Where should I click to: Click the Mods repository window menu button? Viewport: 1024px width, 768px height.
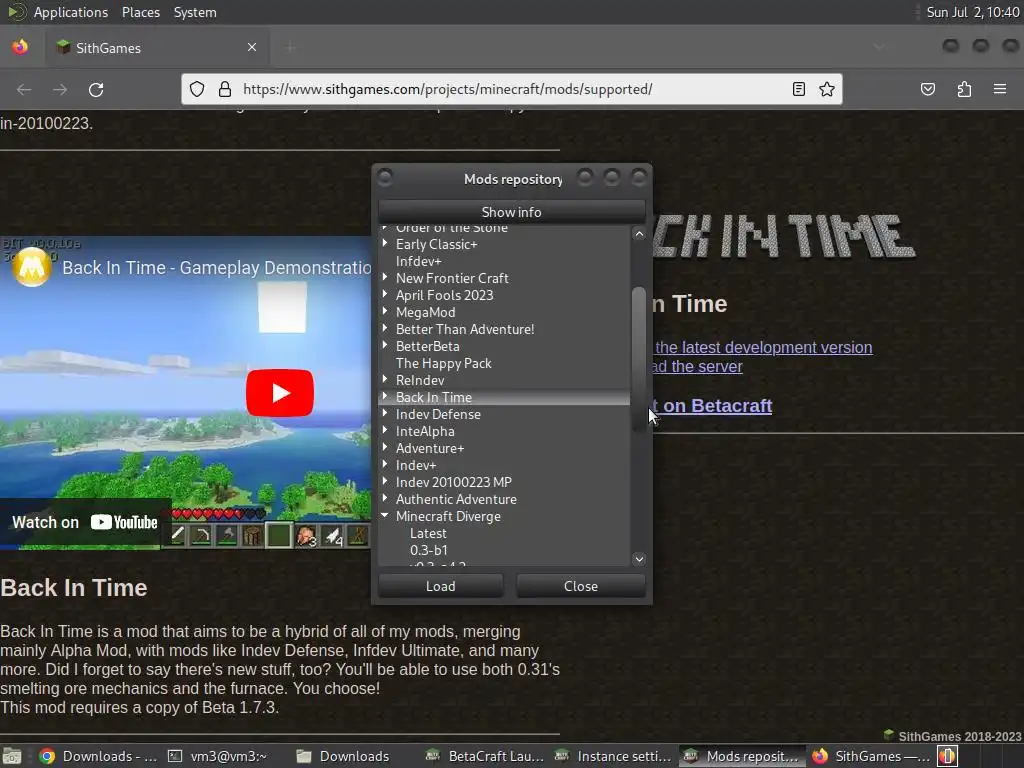click(x=385, y=177)
